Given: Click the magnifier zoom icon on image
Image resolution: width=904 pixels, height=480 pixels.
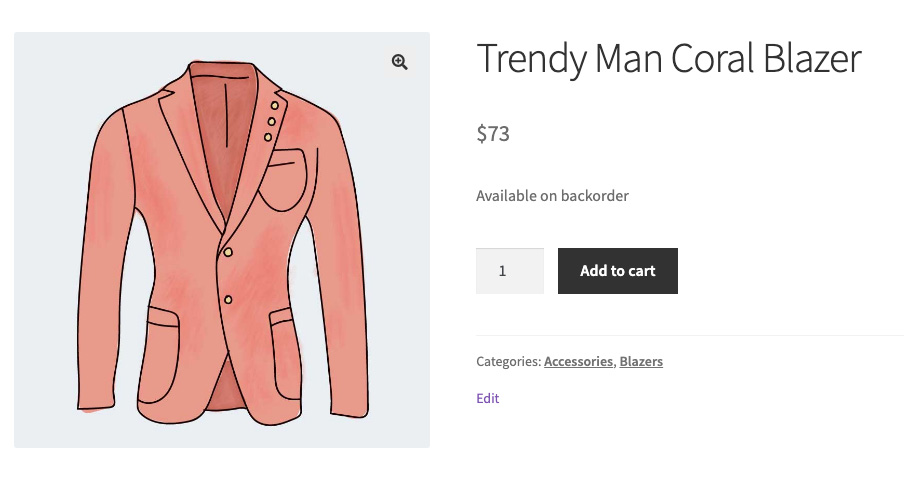Looking at the screenshot, I should pyautogui.click(x=400, y=62).
